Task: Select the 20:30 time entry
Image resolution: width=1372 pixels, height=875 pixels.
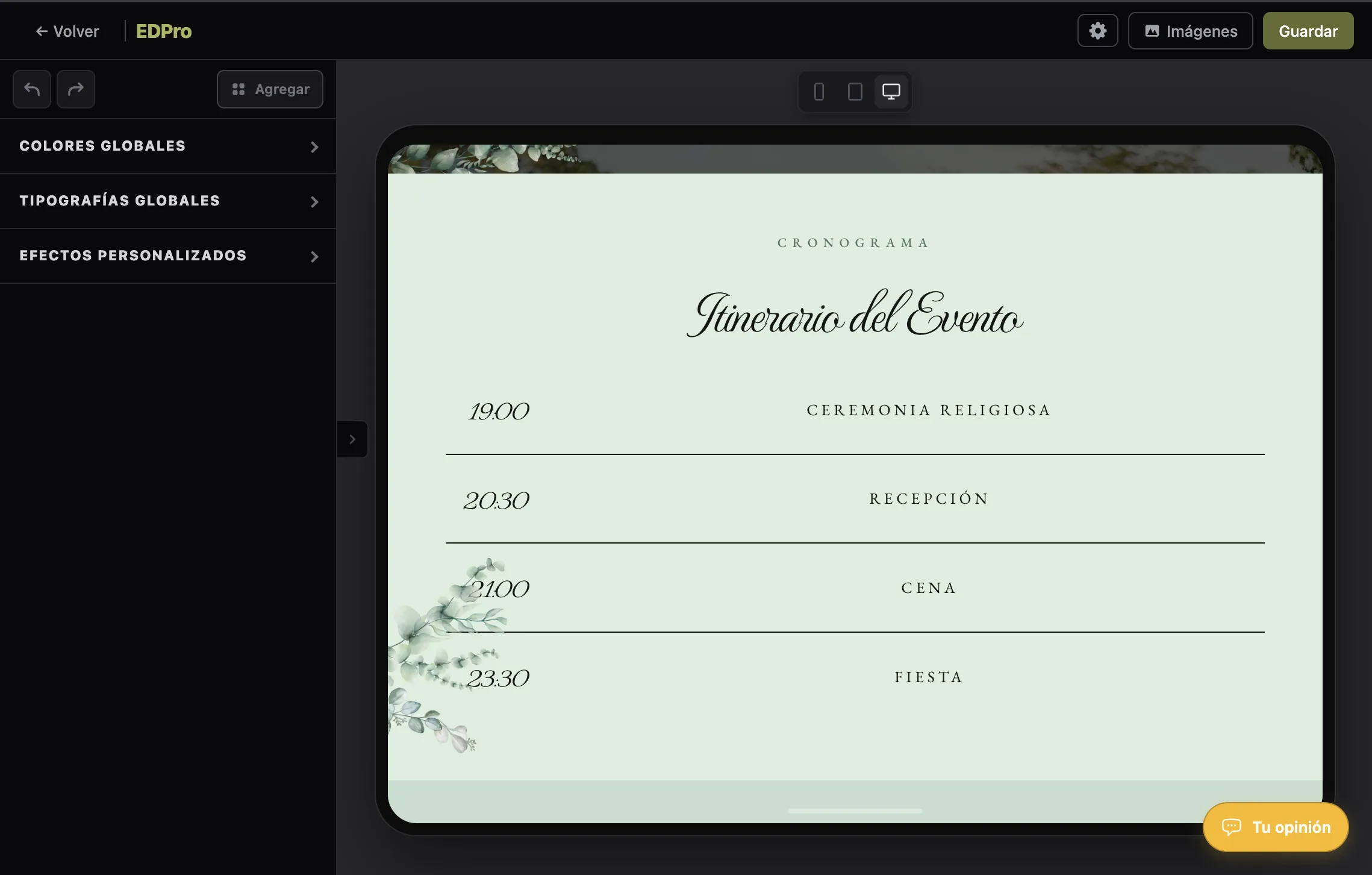Action: (x=496, y=501)
